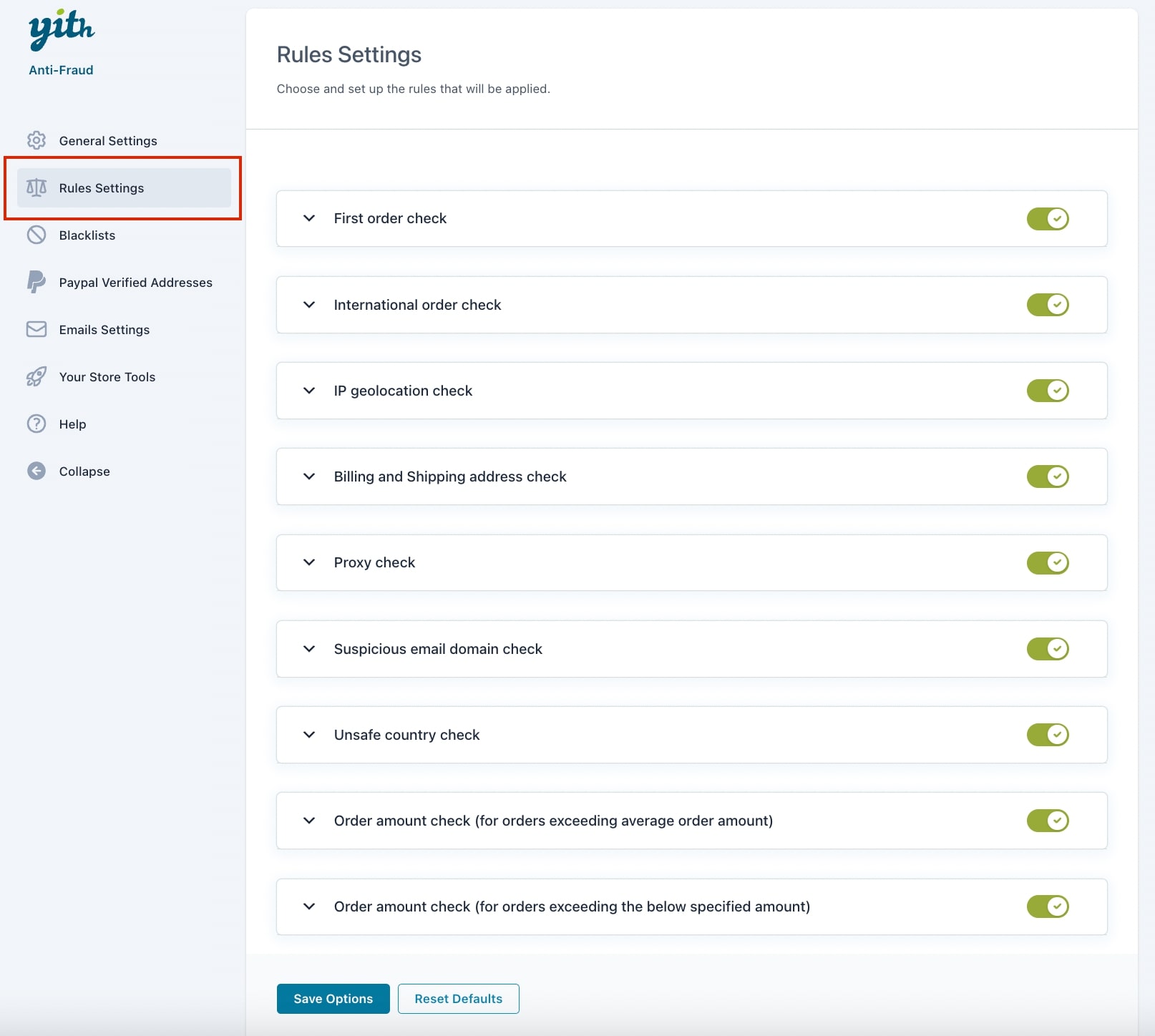Screen dimensions: 1155x1036
Task: Expand Suspicious email domain check chevron
Action: [x=309, y=648]
